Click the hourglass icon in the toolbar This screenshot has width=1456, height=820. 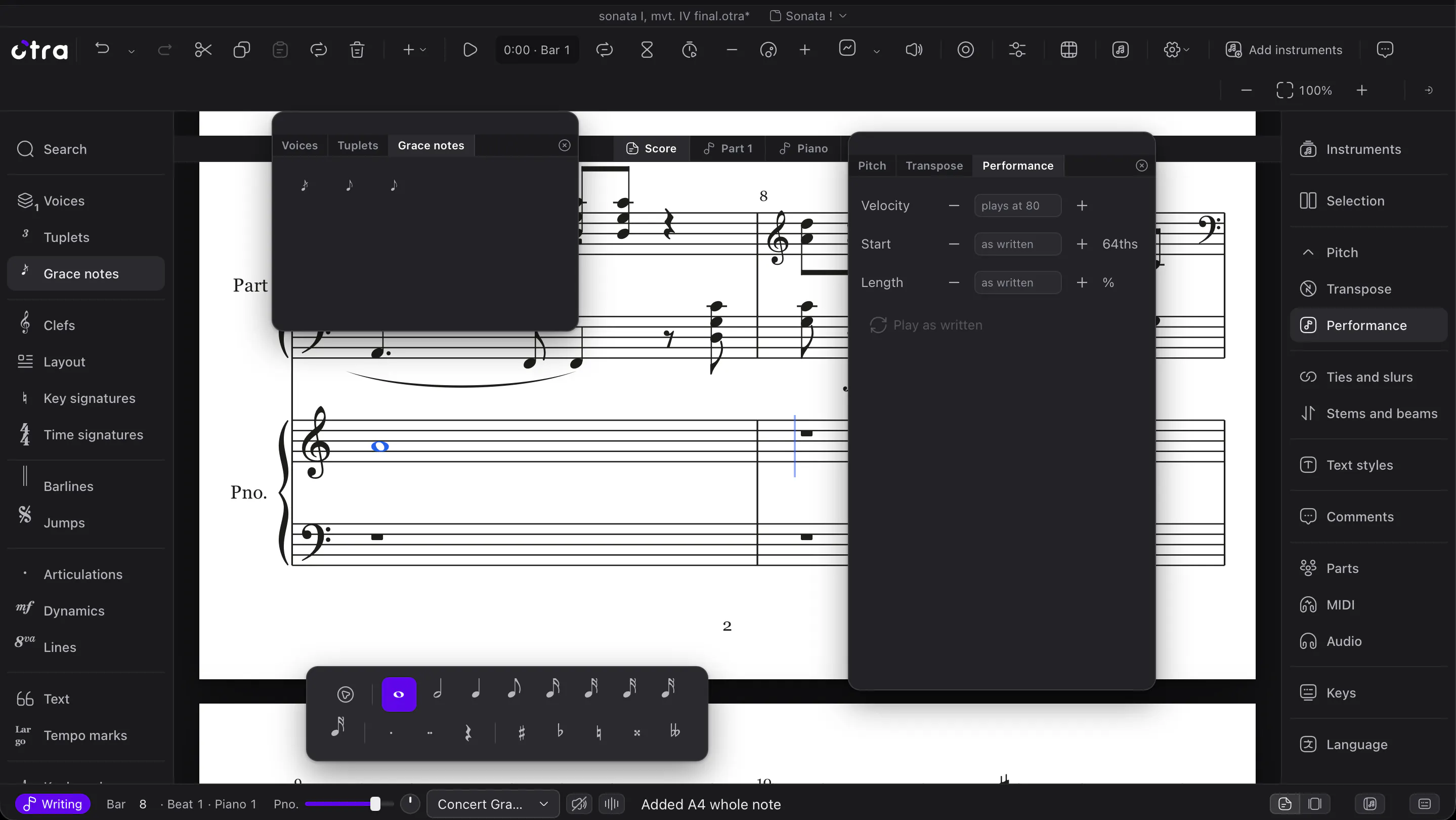[x=647, y=50]
